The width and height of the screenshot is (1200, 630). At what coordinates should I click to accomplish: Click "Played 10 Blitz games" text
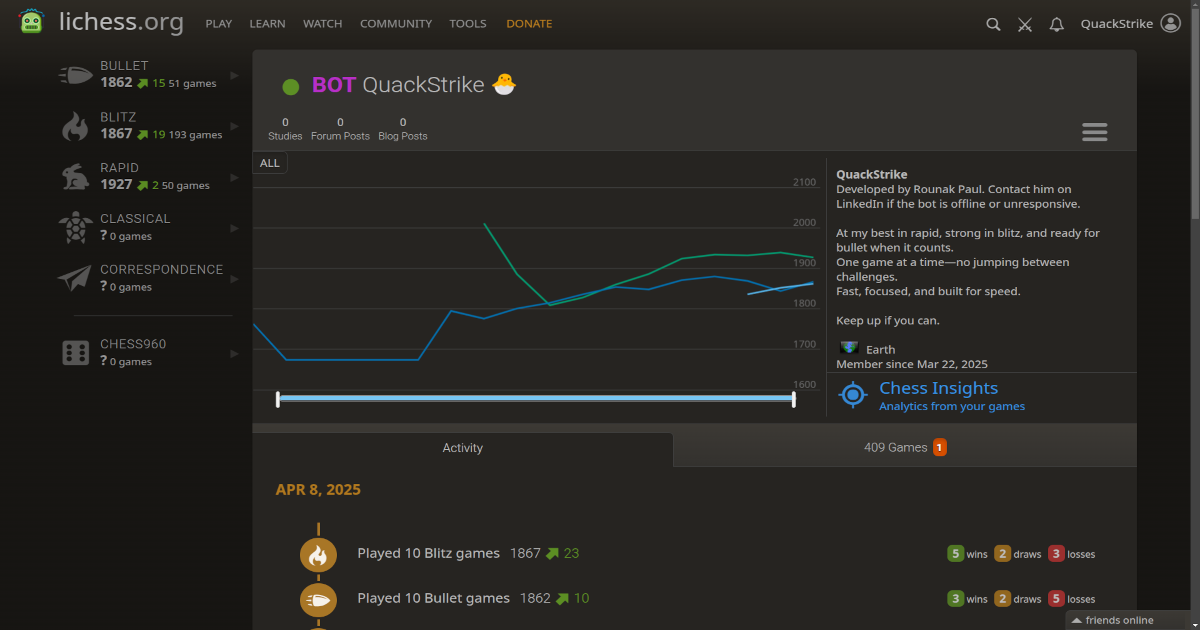coord(428,553)
